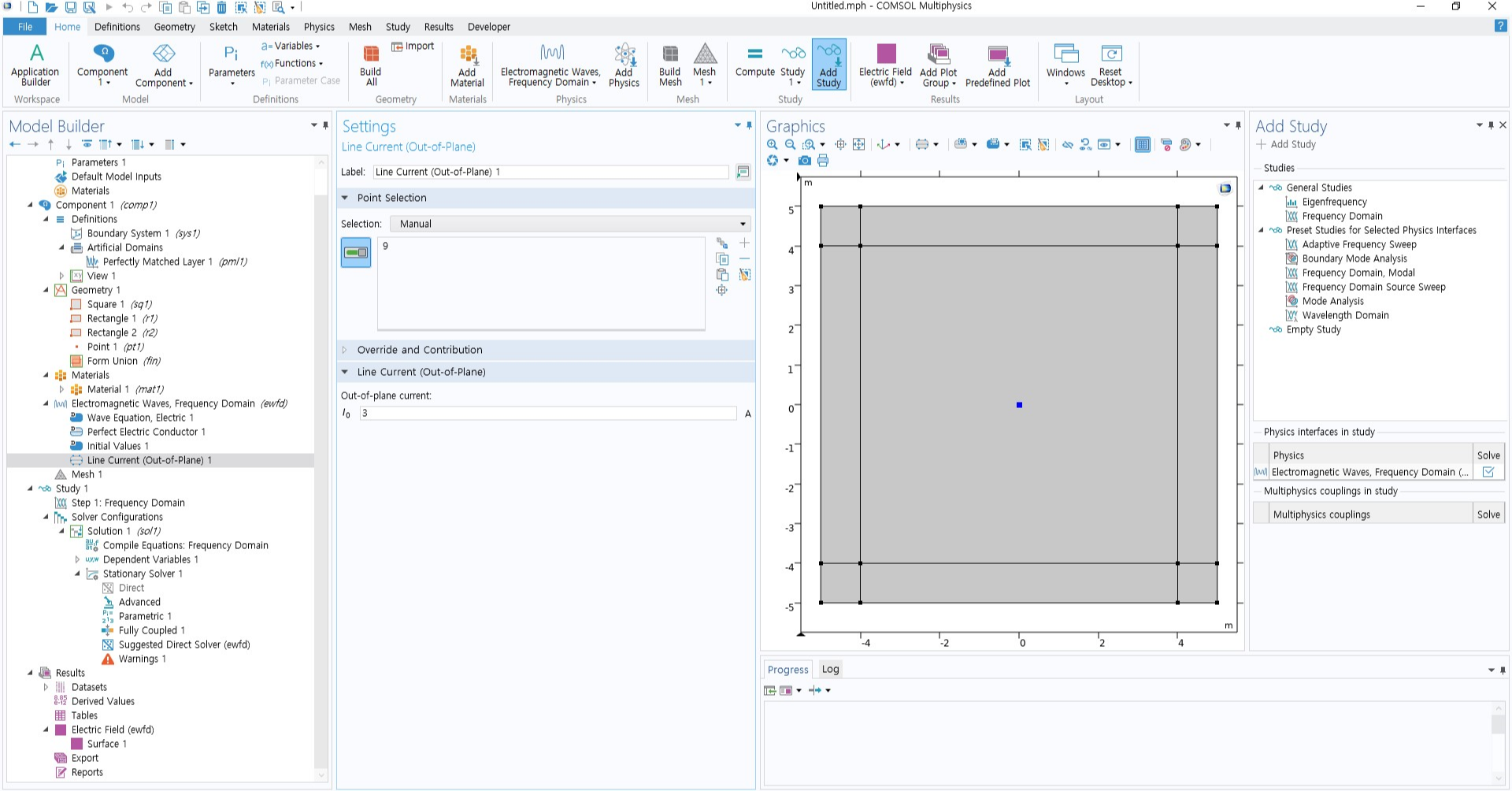
Task: Open the File menu
Action: pos(25,27)
